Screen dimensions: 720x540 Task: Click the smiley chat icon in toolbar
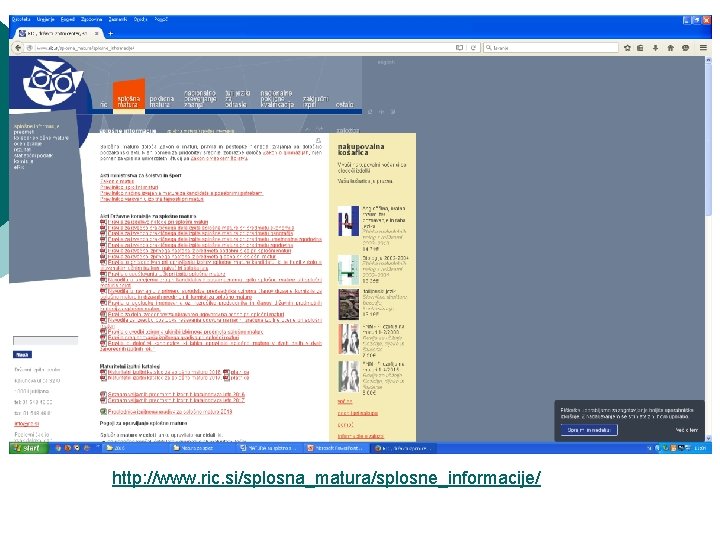(x=686, y=48)
